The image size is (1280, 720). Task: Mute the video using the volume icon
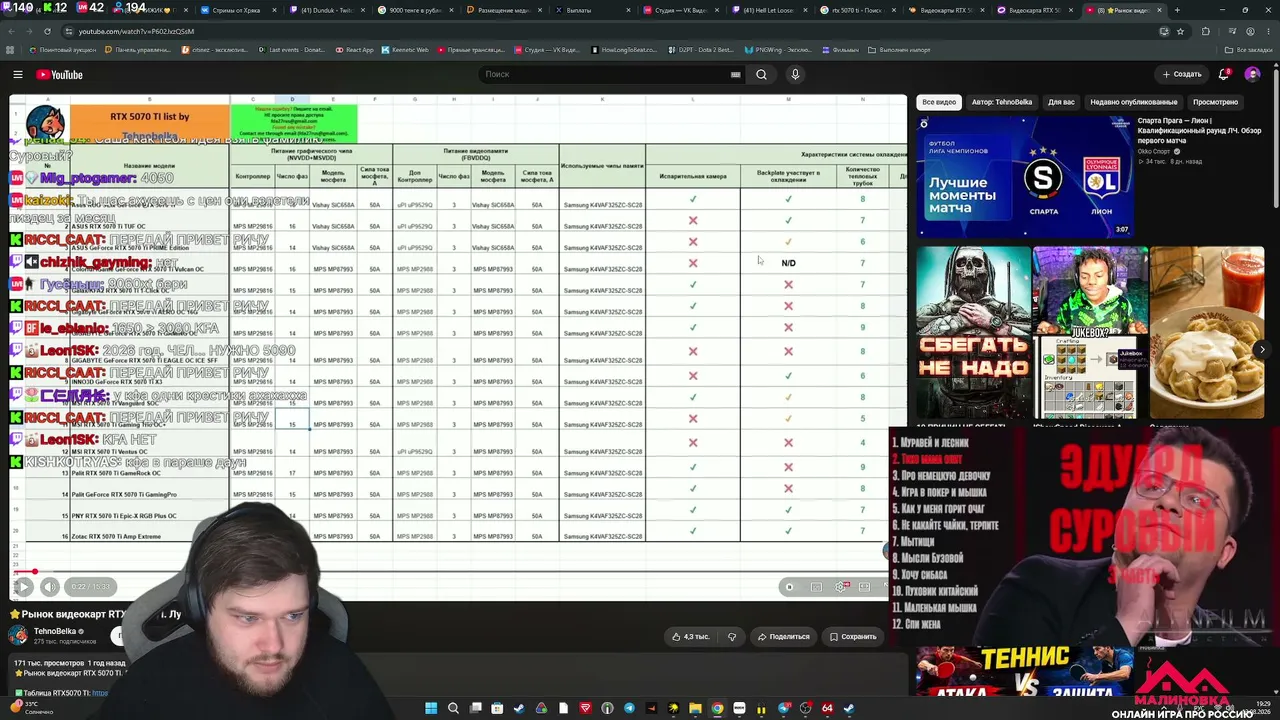click(49, 587)
